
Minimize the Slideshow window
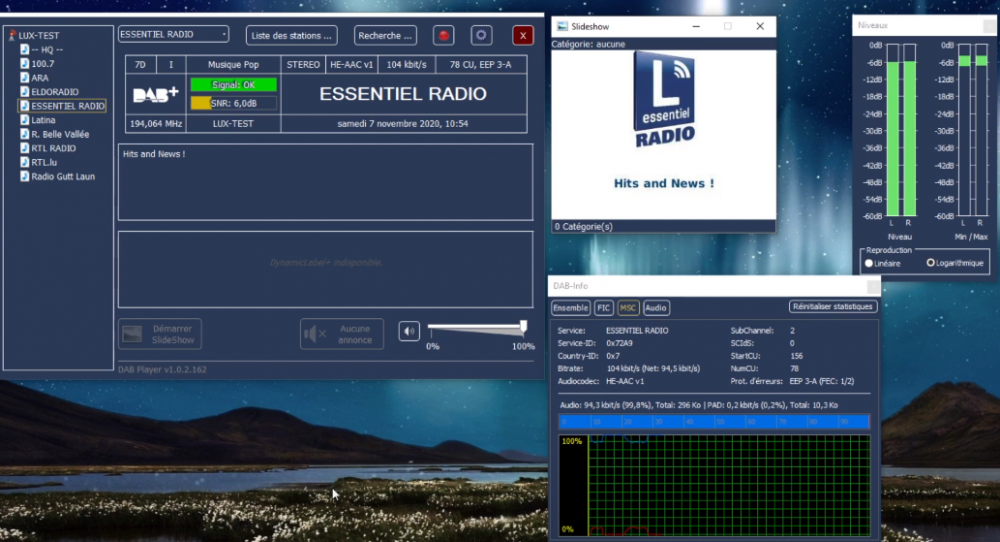click(696, 26)
